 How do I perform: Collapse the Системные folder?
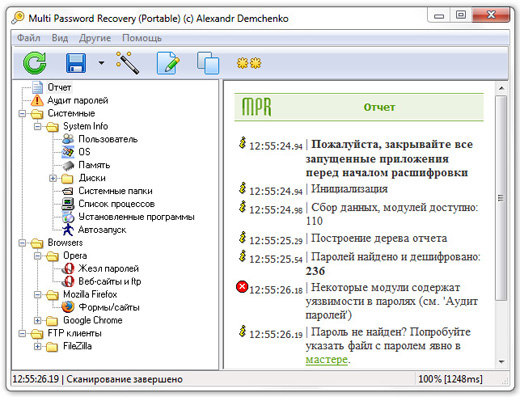click(22, 113)
